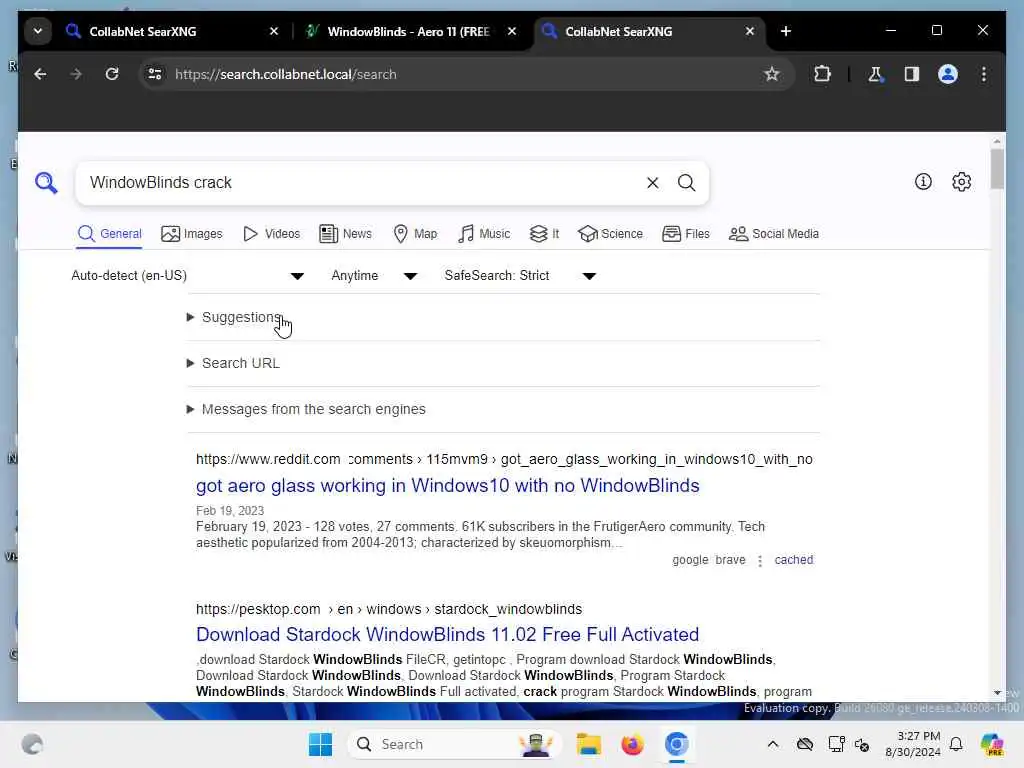Select the Music search category
The width and height of the screenshot is (1024, 768).
484,234
